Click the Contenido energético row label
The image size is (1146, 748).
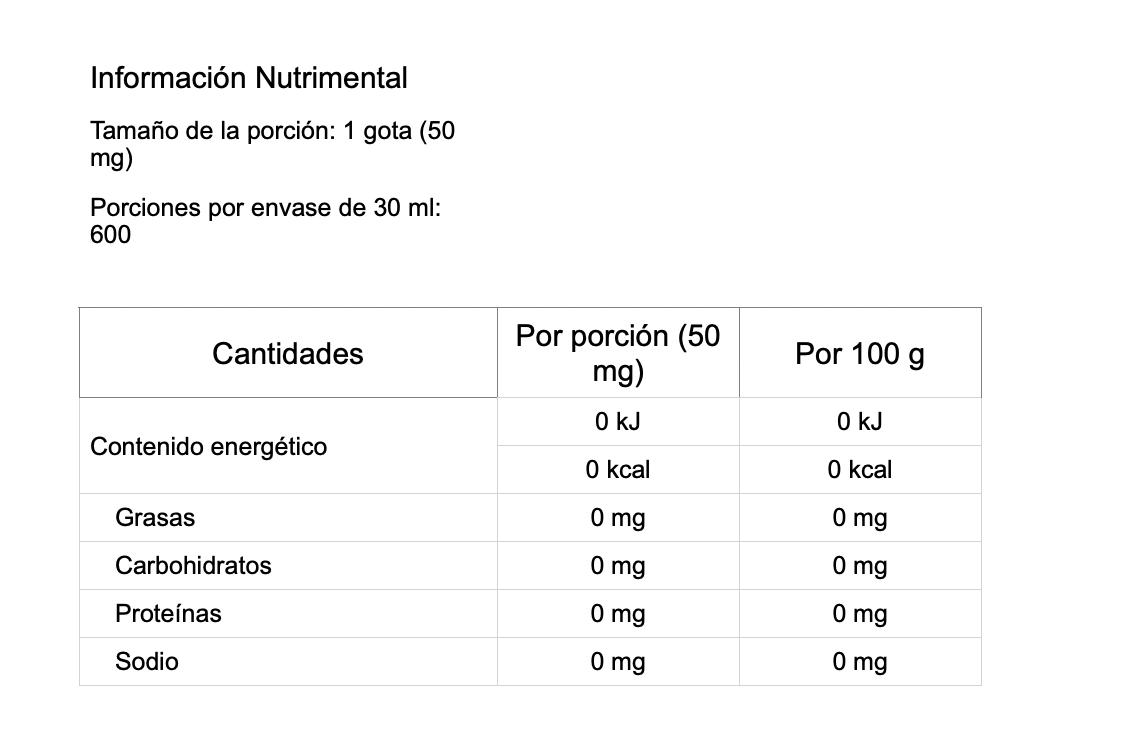(x=208, y=446)
